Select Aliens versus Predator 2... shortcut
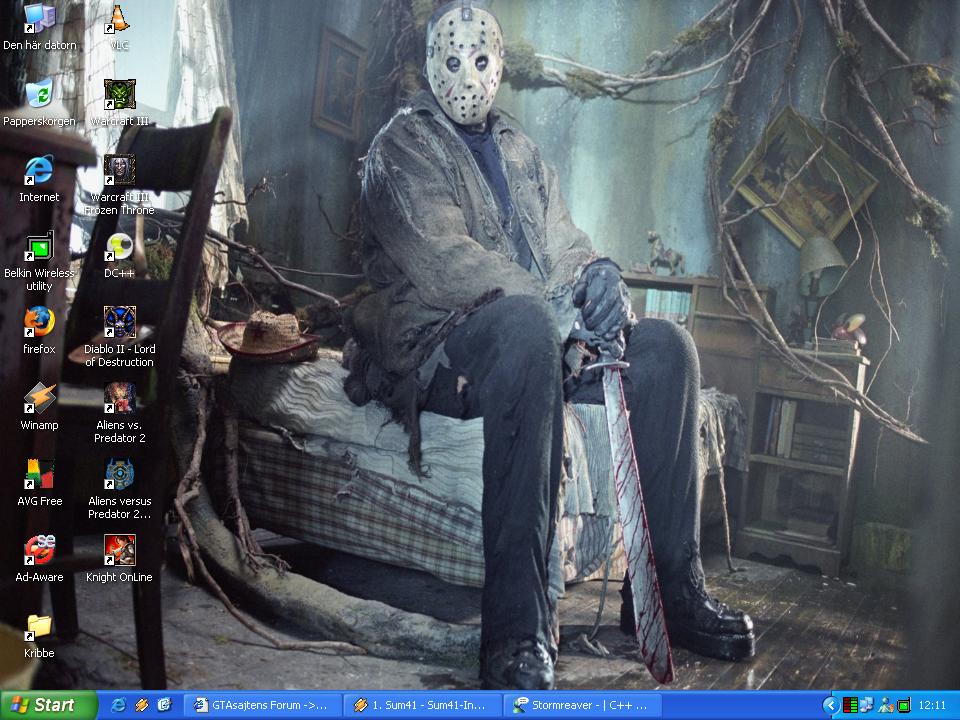 point(119,489)
